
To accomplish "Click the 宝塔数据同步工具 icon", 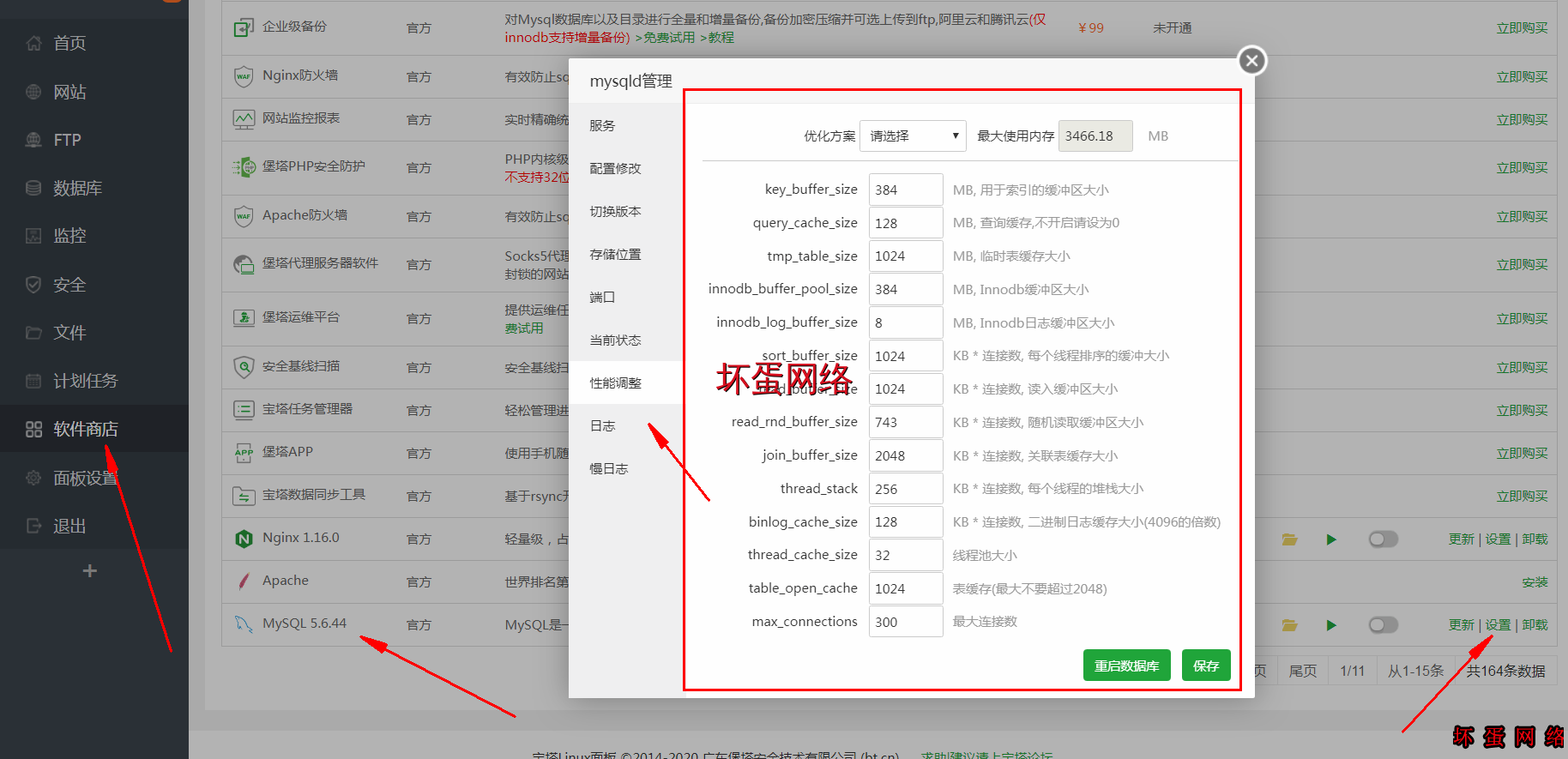I will [x=244, y=496].
